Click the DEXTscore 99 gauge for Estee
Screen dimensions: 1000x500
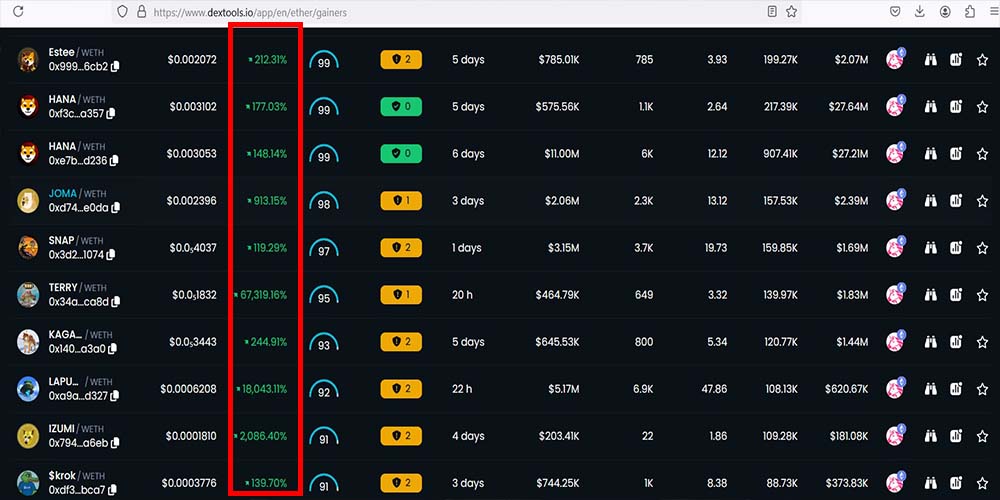[324, 62]
